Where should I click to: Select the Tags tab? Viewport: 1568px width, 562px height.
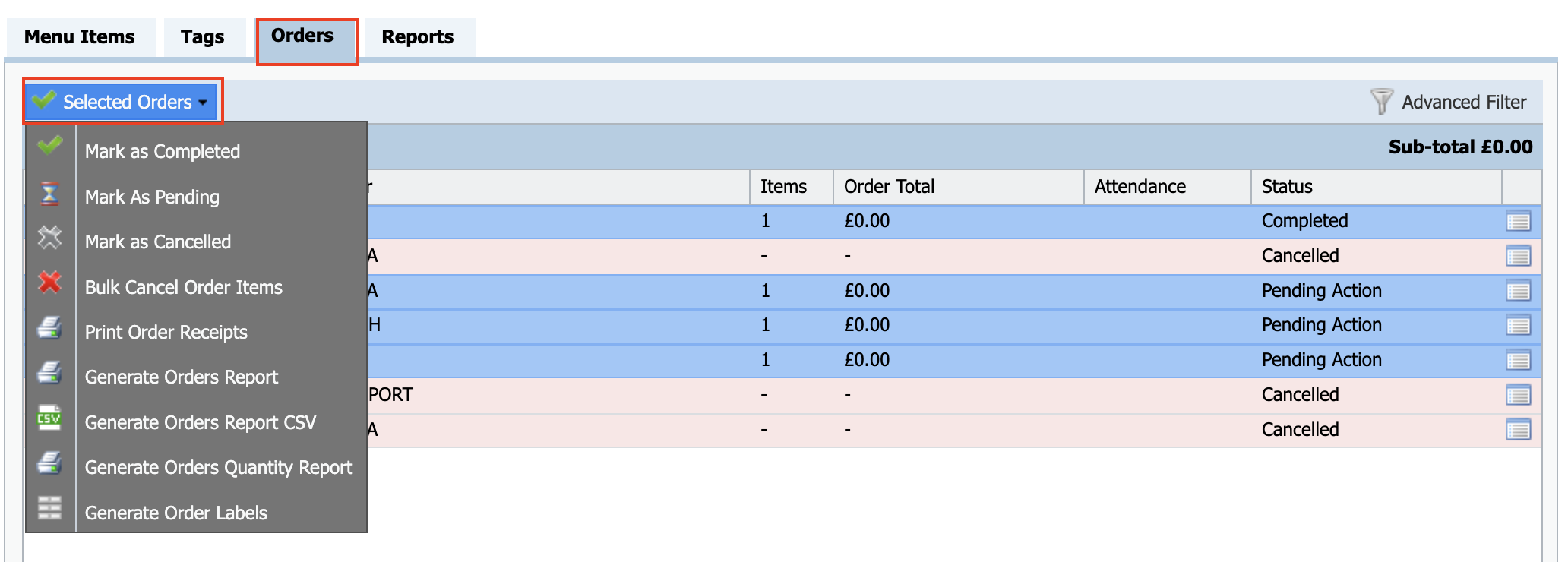202,36
